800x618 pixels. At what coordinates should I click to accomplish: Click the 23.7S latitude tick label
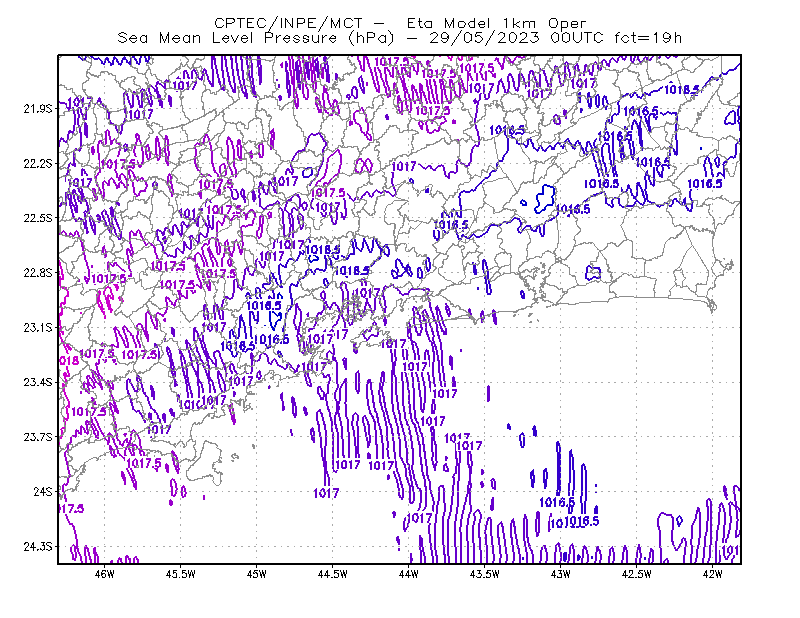pyautogui.click(x=38, y=437)
